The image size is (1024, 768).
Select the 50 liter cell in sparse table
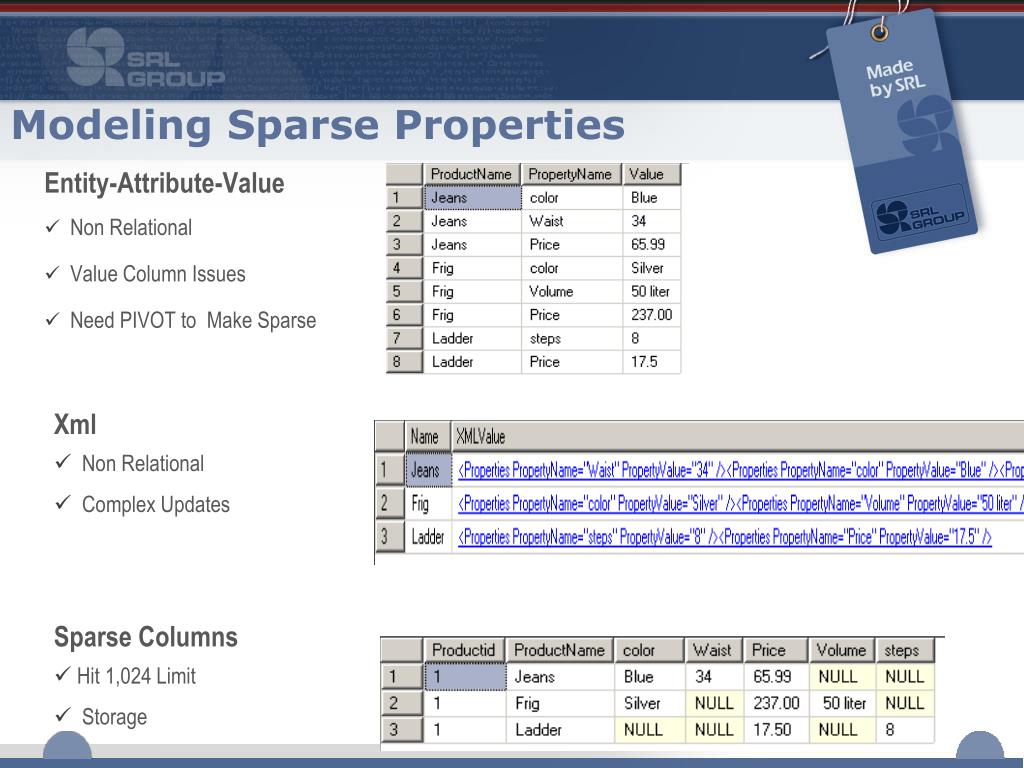(842, 703)
